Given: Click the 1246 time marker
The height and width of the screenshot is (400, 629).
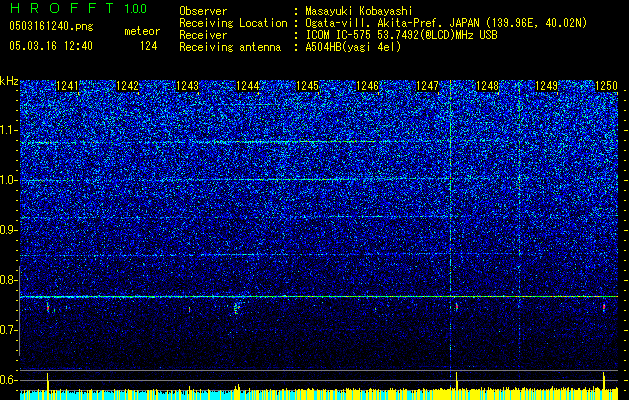Looking at the screenshot, I should (367, 86).
